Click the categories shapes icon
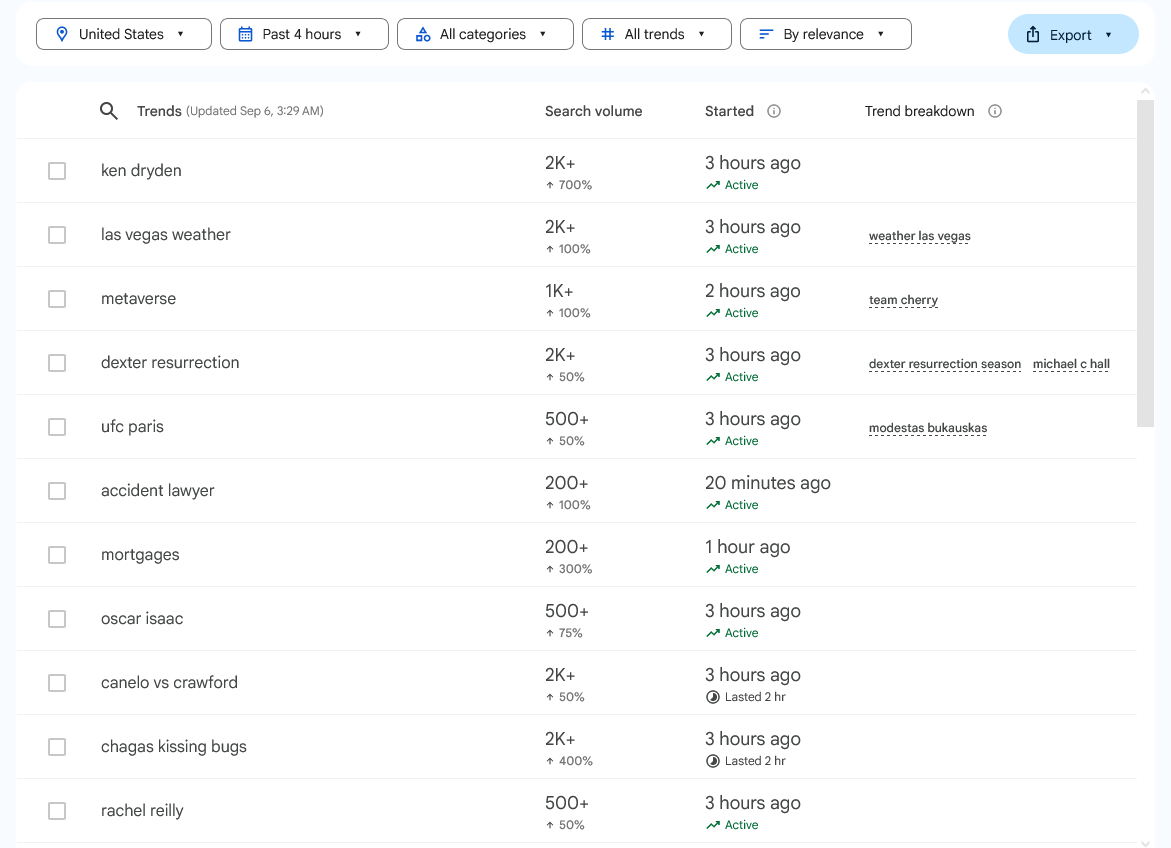 [x=423, y=34]
